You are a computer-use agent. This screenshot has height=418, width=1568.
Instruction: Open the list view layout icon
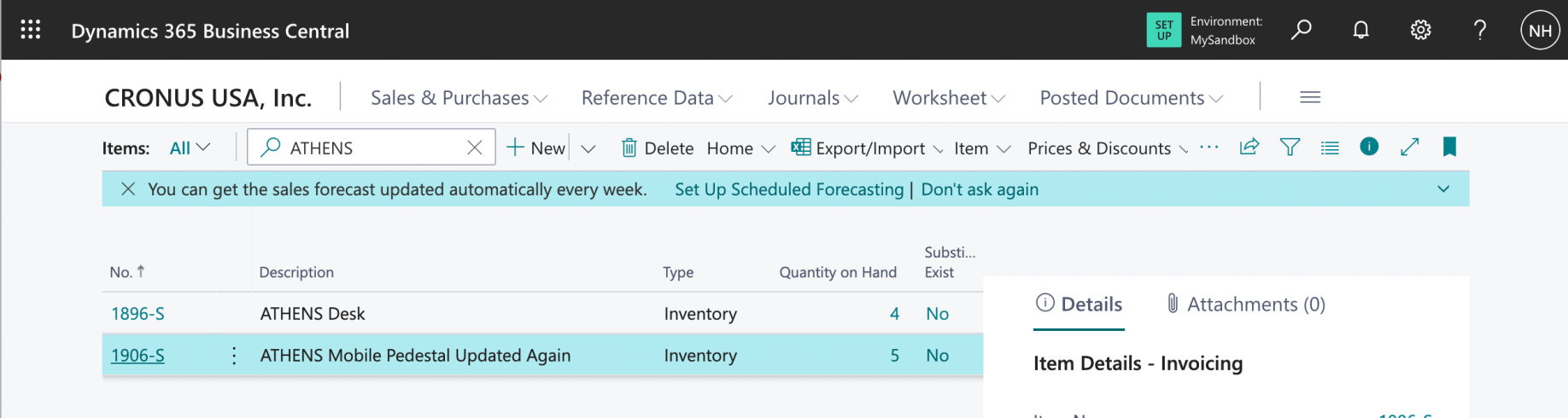tap(1330, 148)
